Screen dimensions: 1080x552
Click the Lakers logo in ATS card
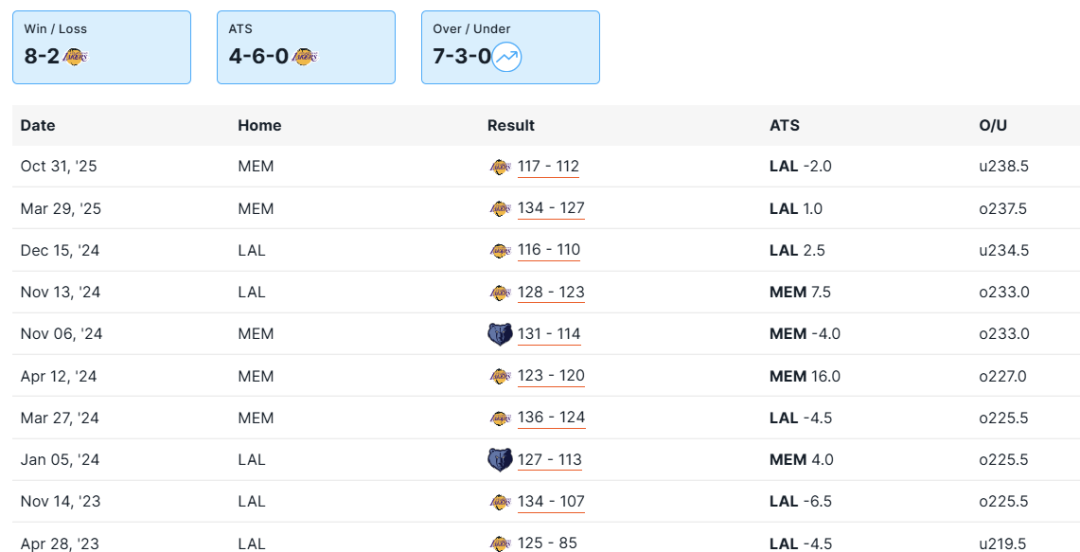305,57
